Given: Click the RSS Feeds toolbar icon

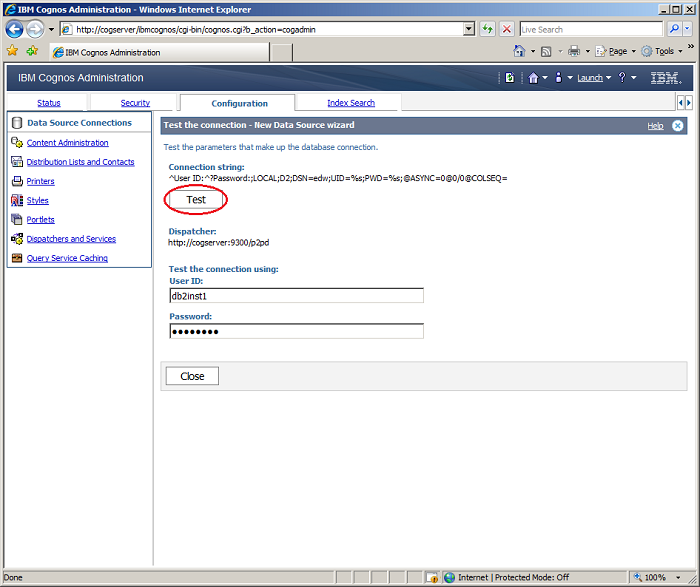Looking at the screenshot, I should pyautogui.click(x=546, y=52).
